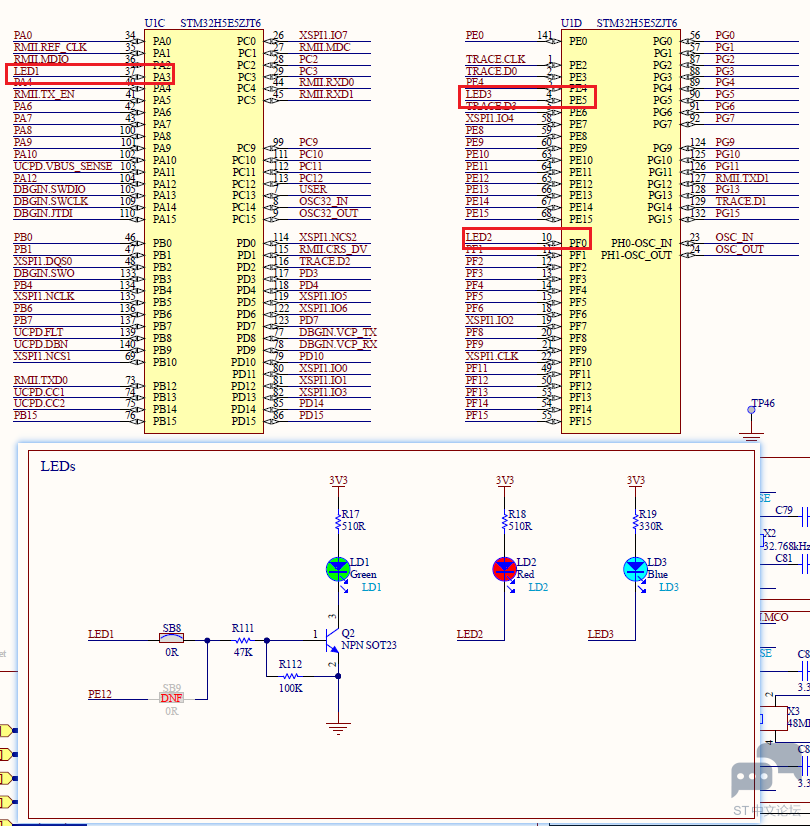Click the USER net label on PC13

(x=313, y=189)
